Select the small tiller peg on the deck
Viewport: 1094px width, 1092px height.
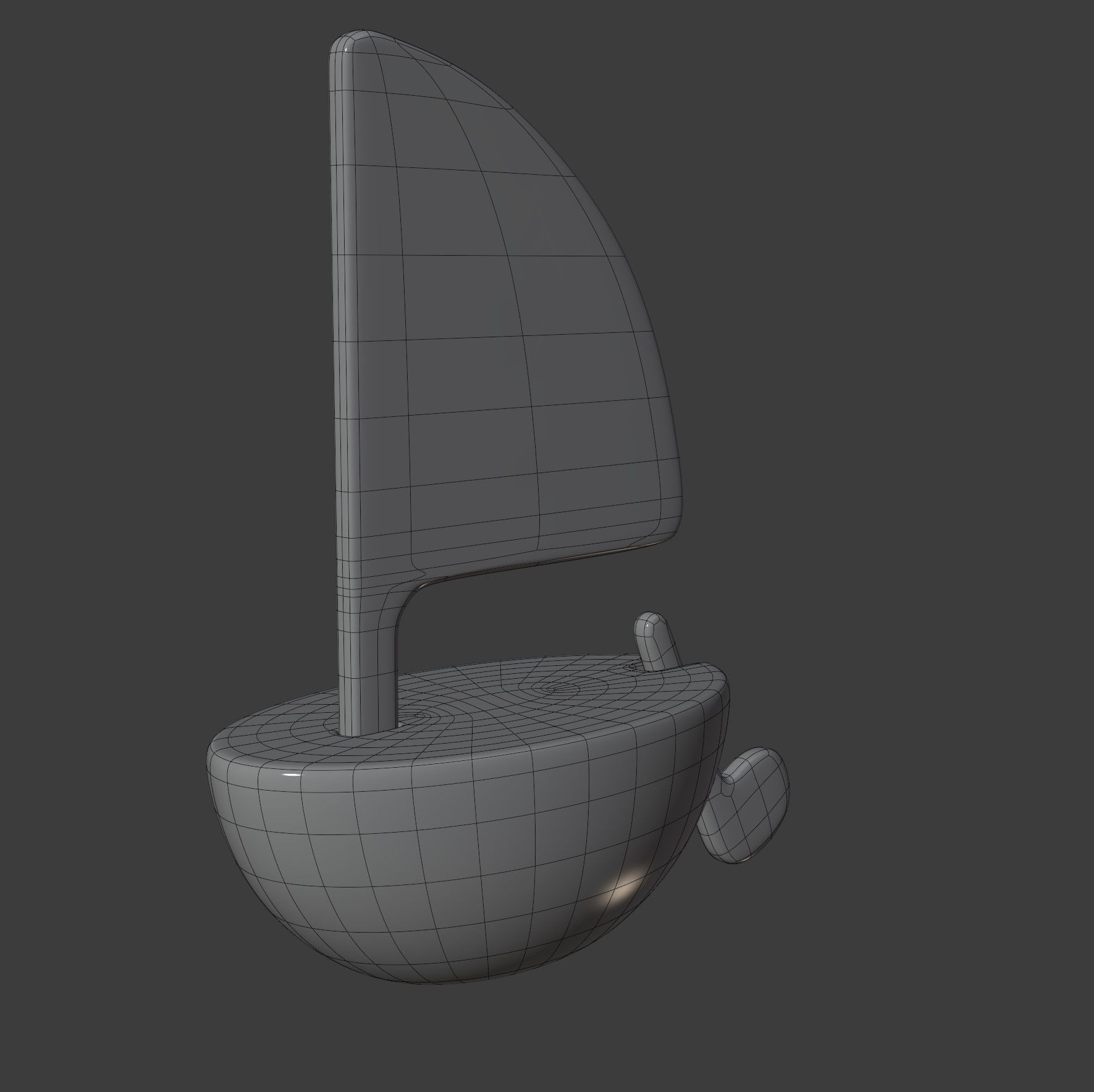[657, 640]
